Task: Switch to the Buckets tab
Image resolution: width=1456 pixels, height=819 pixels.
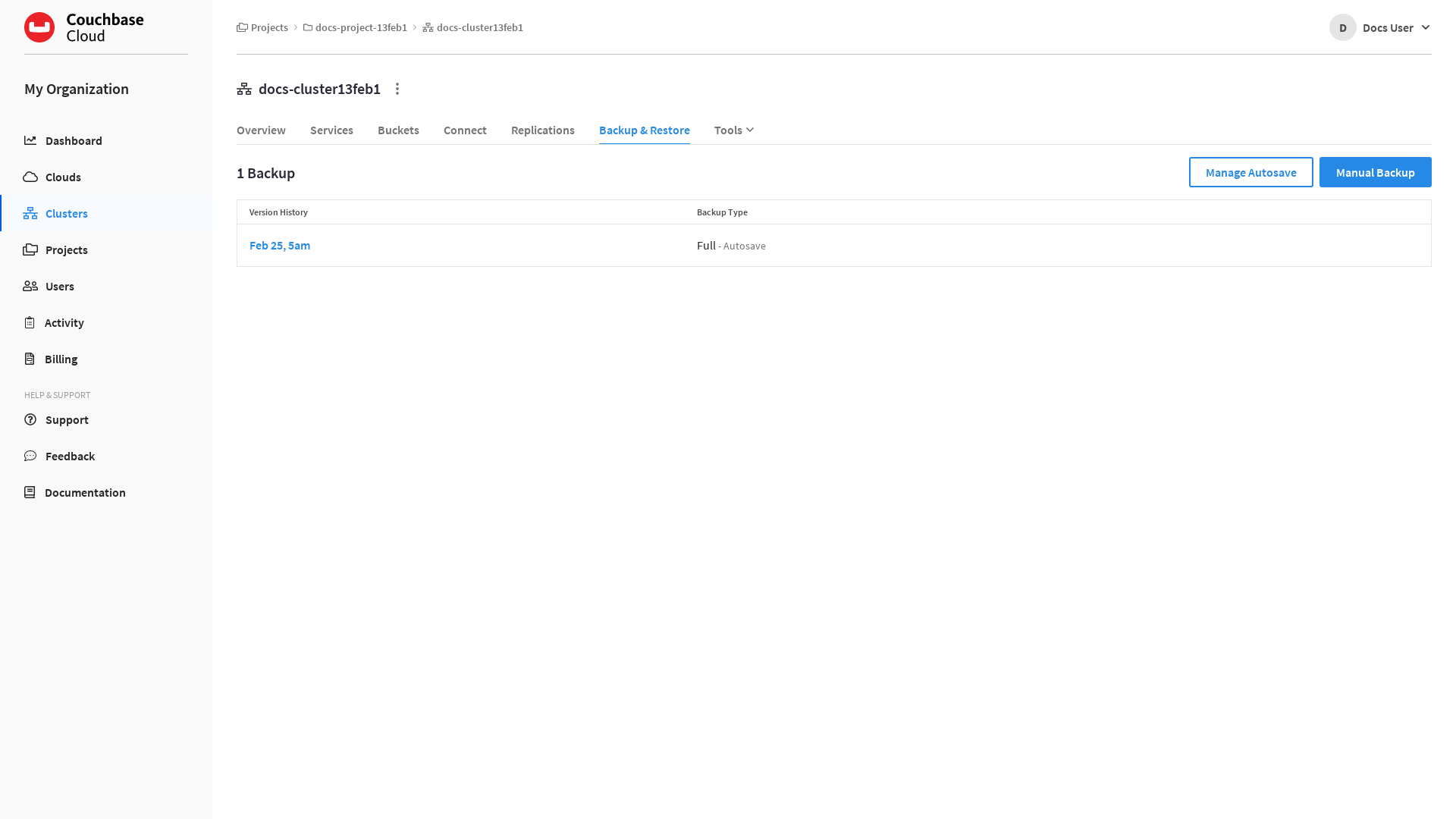Action: 398,130
